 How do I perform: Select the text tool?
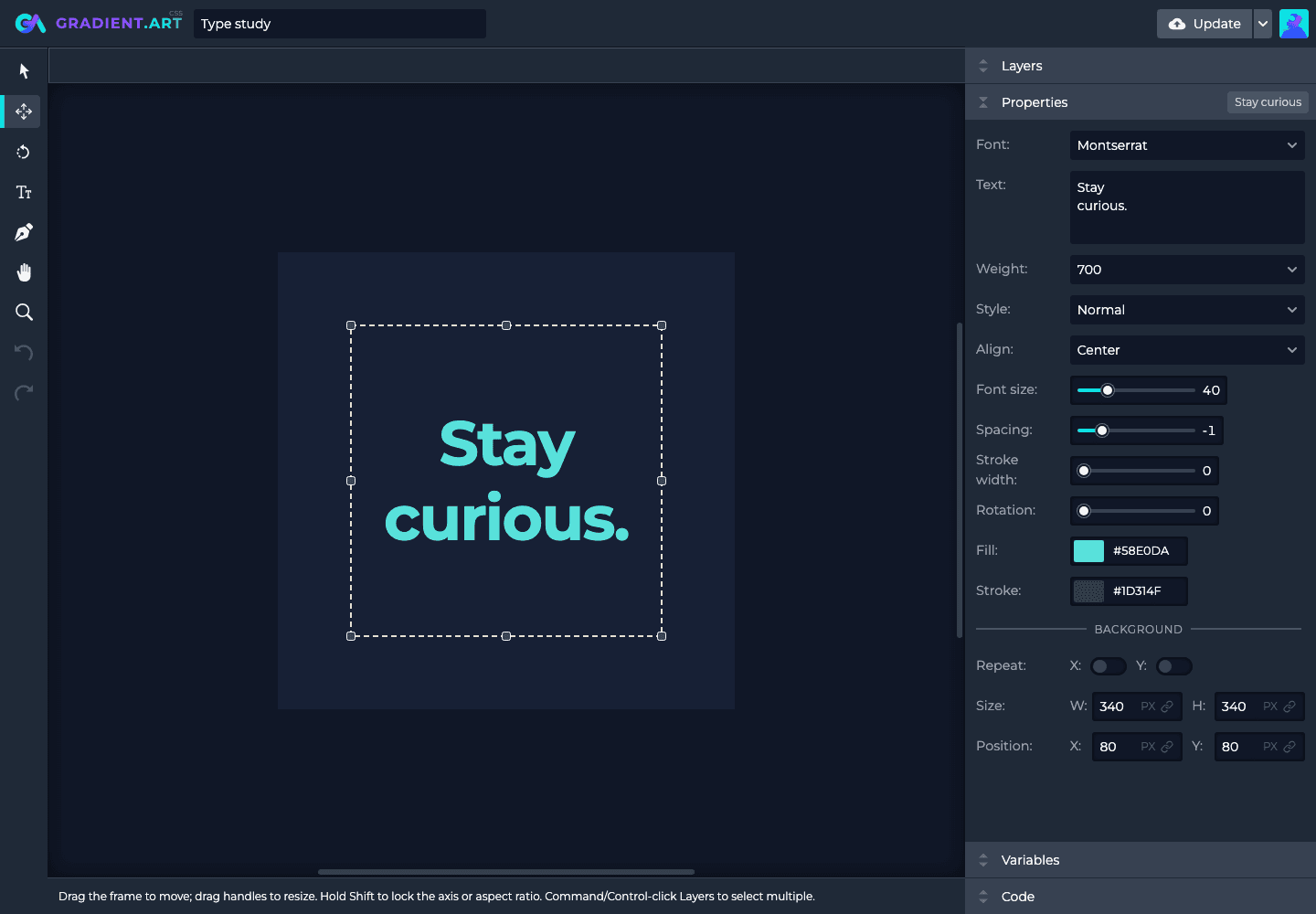[24, 192]
